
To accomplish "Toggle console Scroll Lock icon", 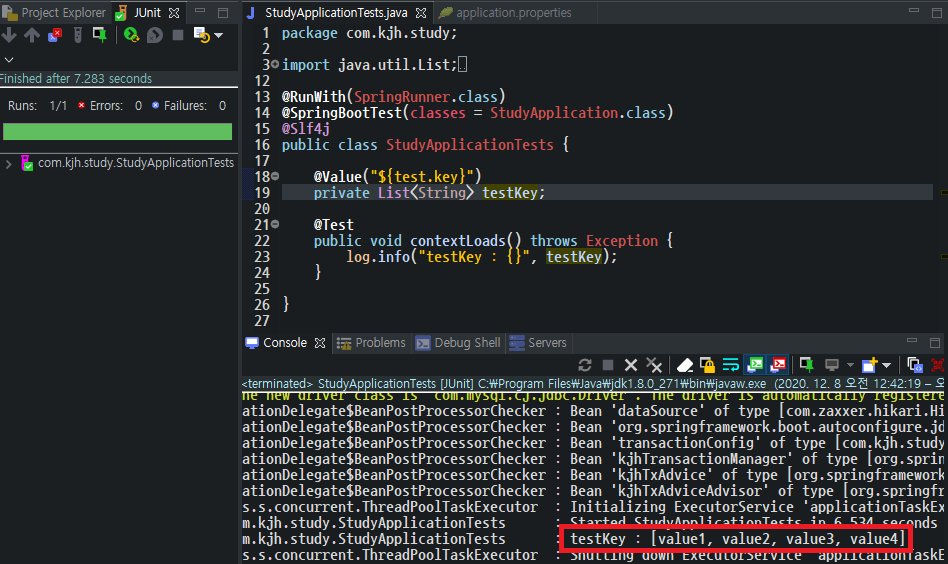I will pyautogui.click(x=707, y=365).
